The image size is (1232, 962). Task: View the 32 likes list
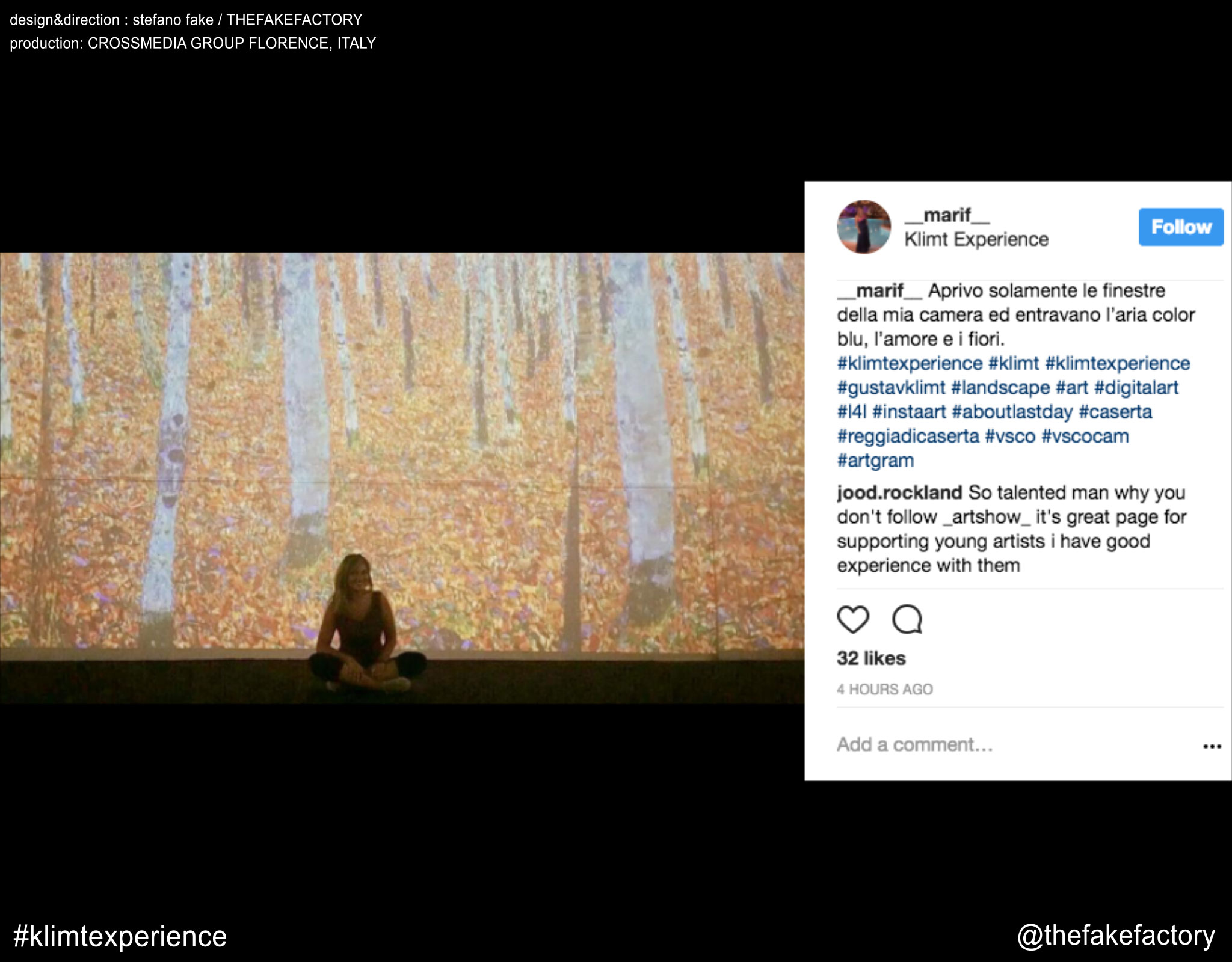870,658
